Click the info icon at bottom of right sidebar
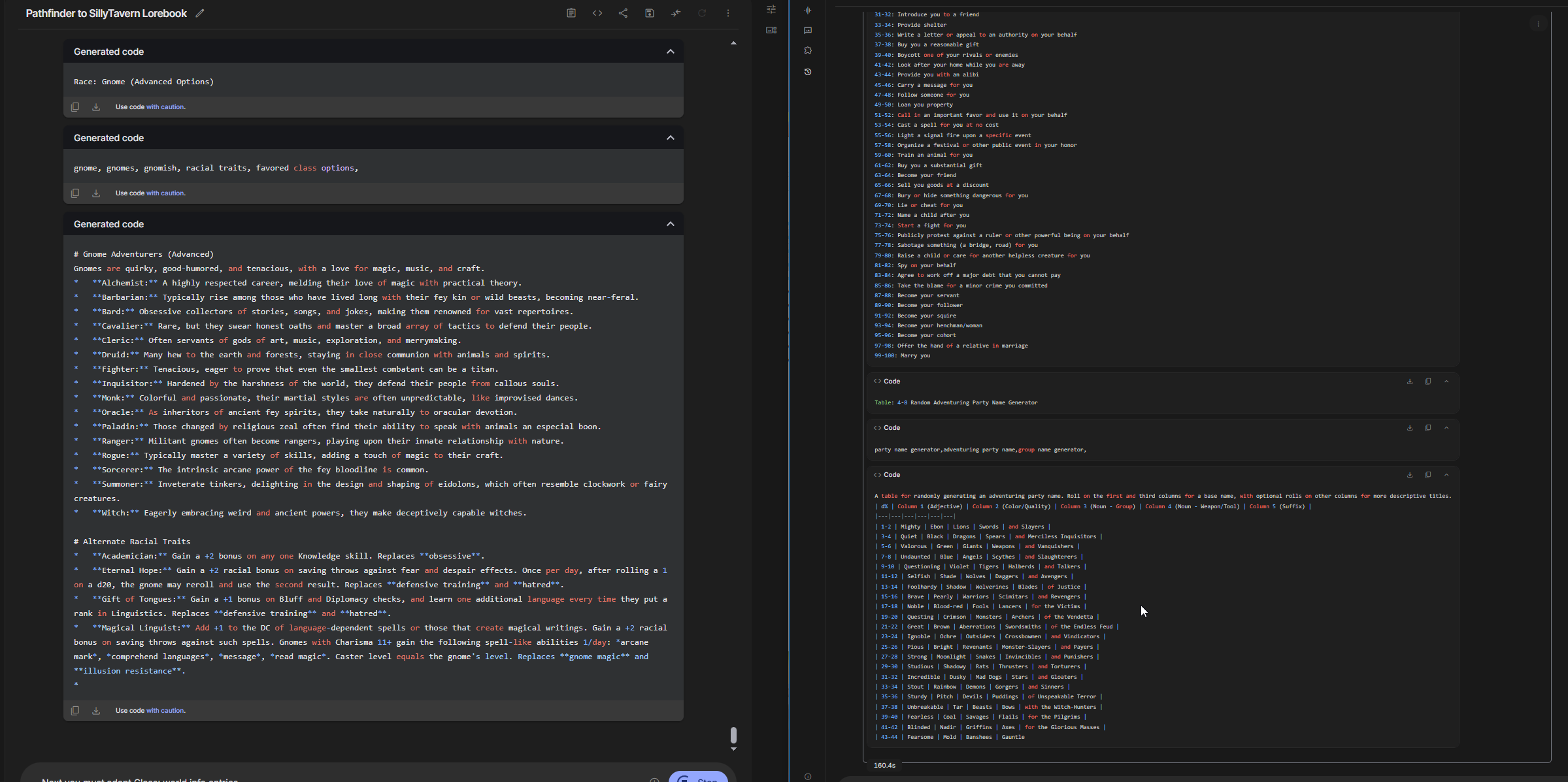The width and height of the screenshot is (1568, 782). 808,777
